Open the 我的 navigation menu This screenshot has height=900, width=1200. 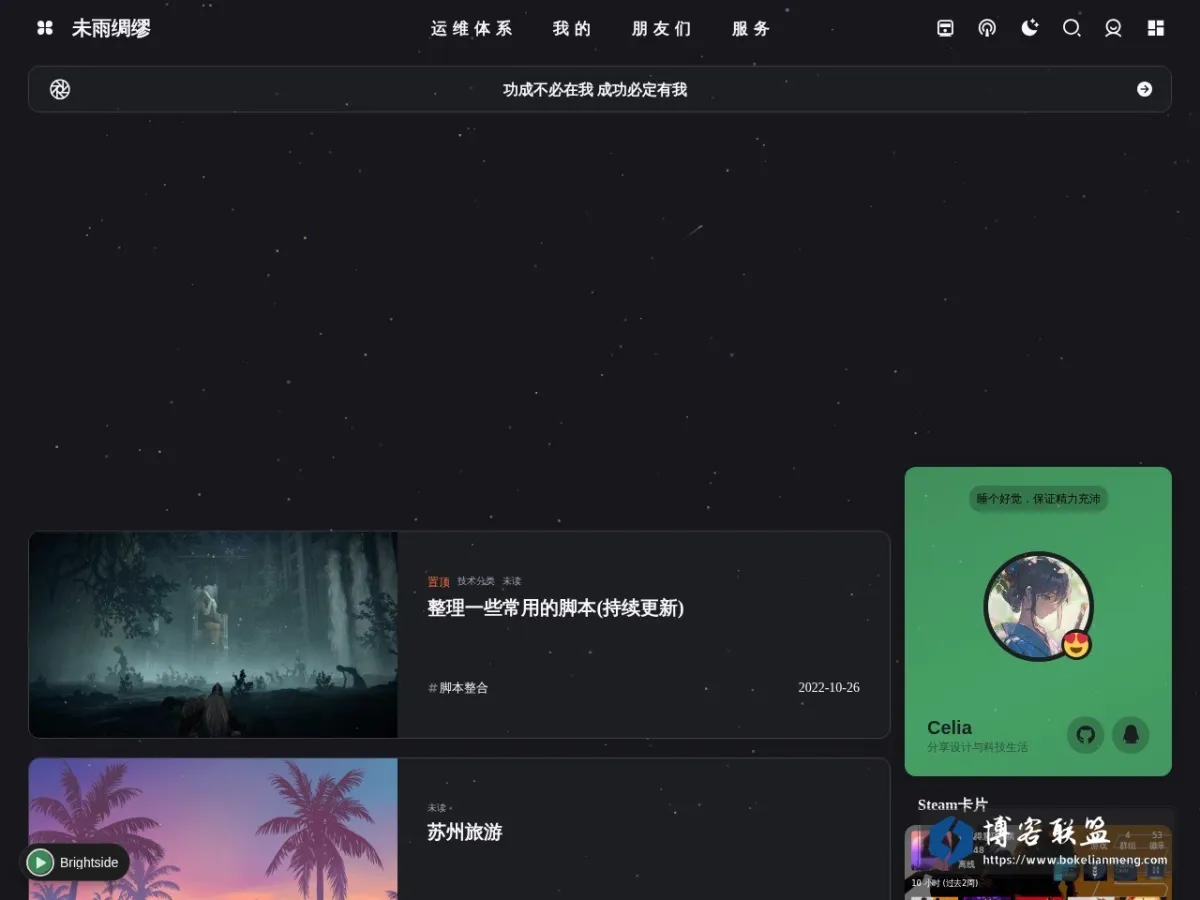(573, 29)
